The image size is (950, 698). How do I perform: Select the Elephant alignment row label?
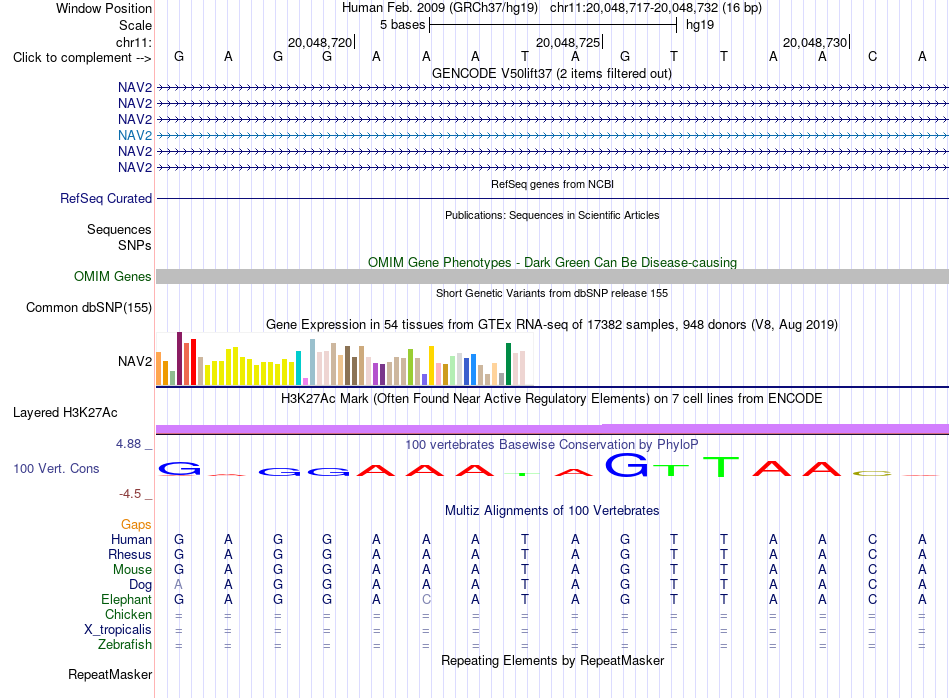tap(126, 599)
